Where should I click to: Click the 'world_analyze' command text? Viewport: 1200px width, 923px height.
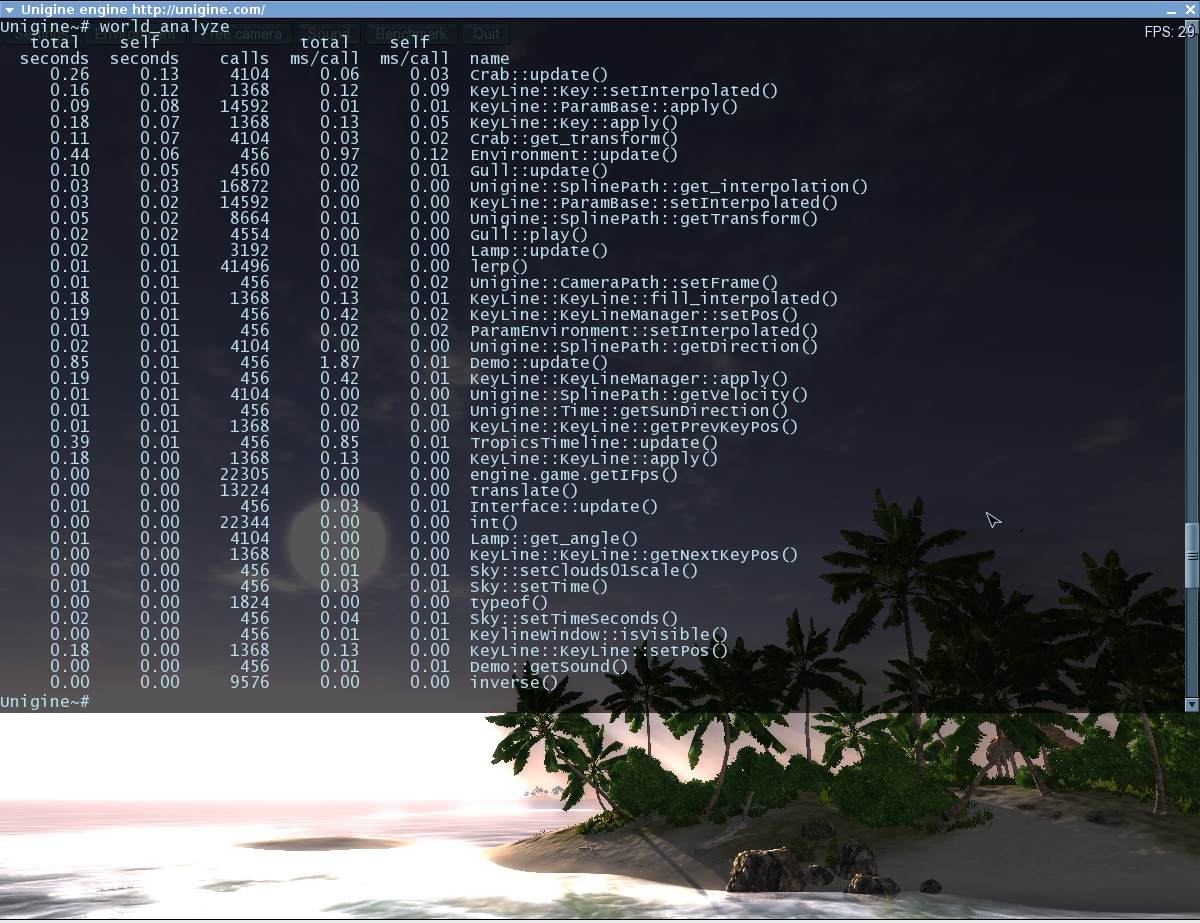point(164,27)
